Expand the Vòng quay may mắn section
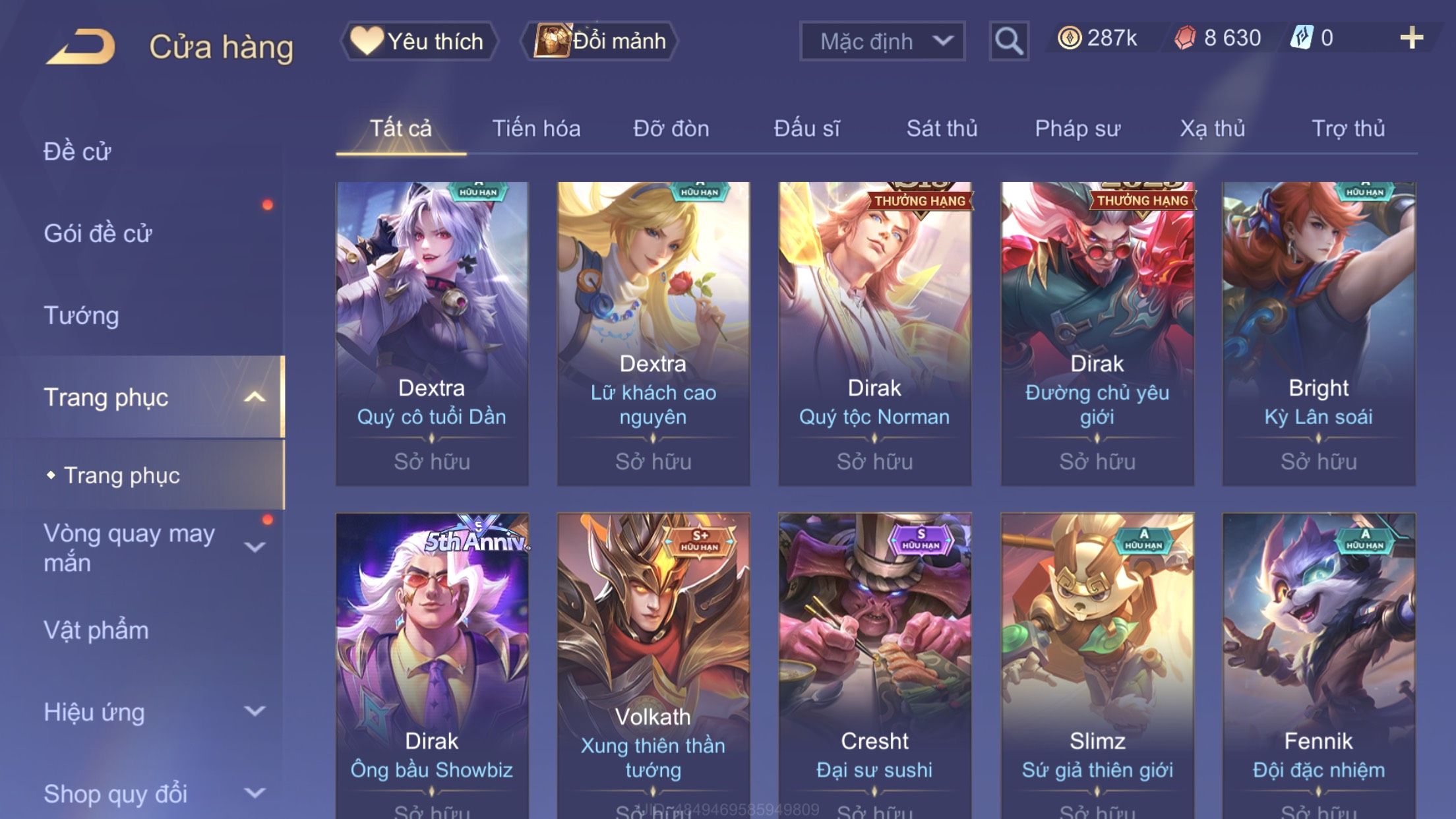This screenshot has width=1456, height=819. (255, 547)
